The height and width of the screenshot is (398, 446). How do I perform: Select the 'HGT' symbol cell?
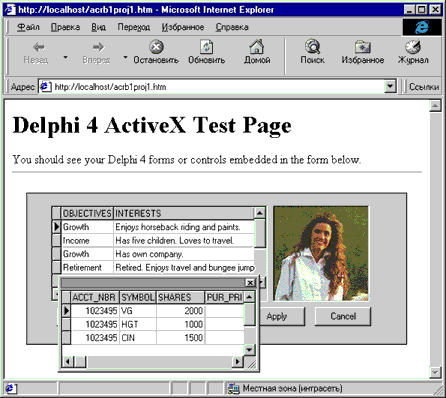(x=138, y=324)
